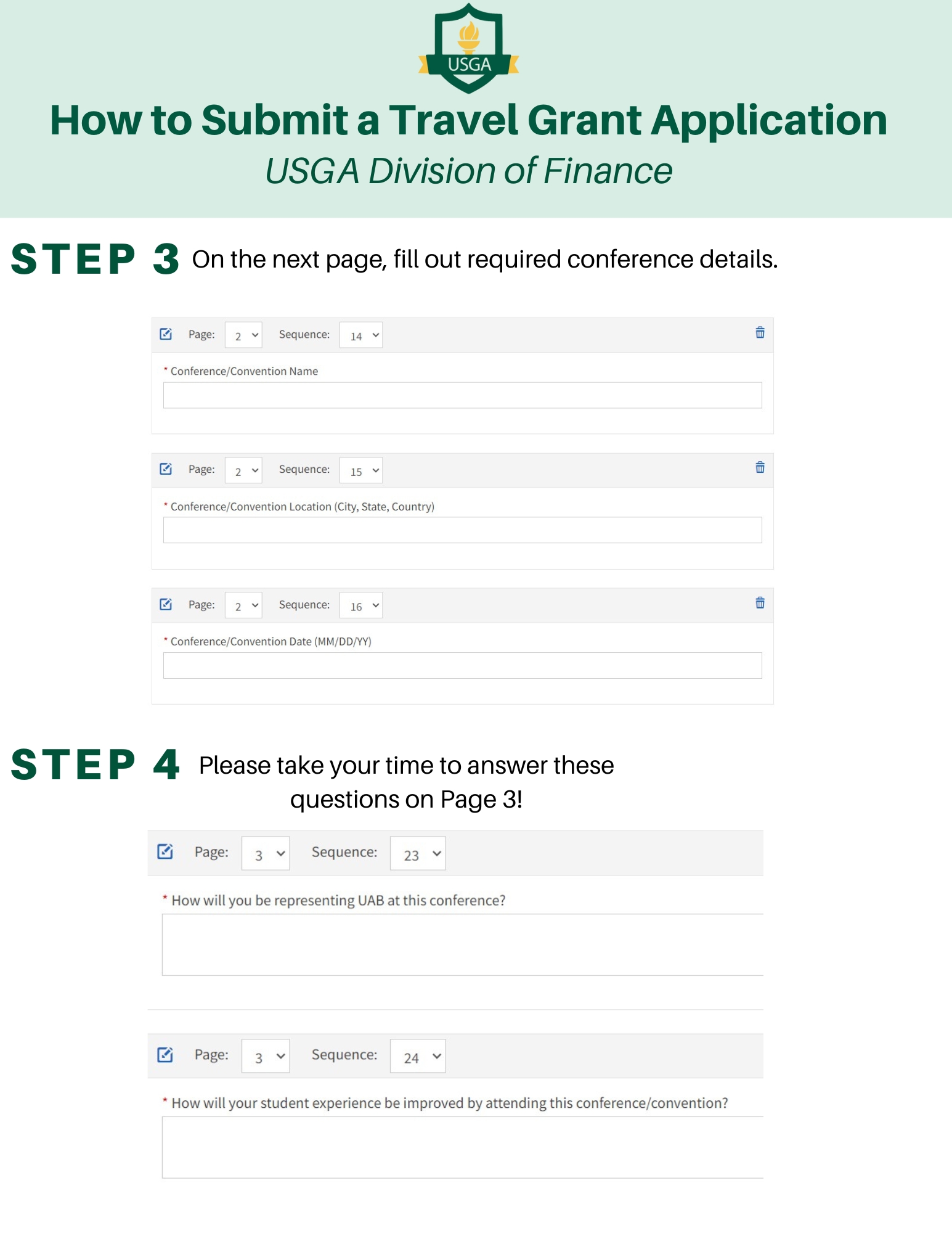Open the Sequence 14 dropdown

point(361,335)
